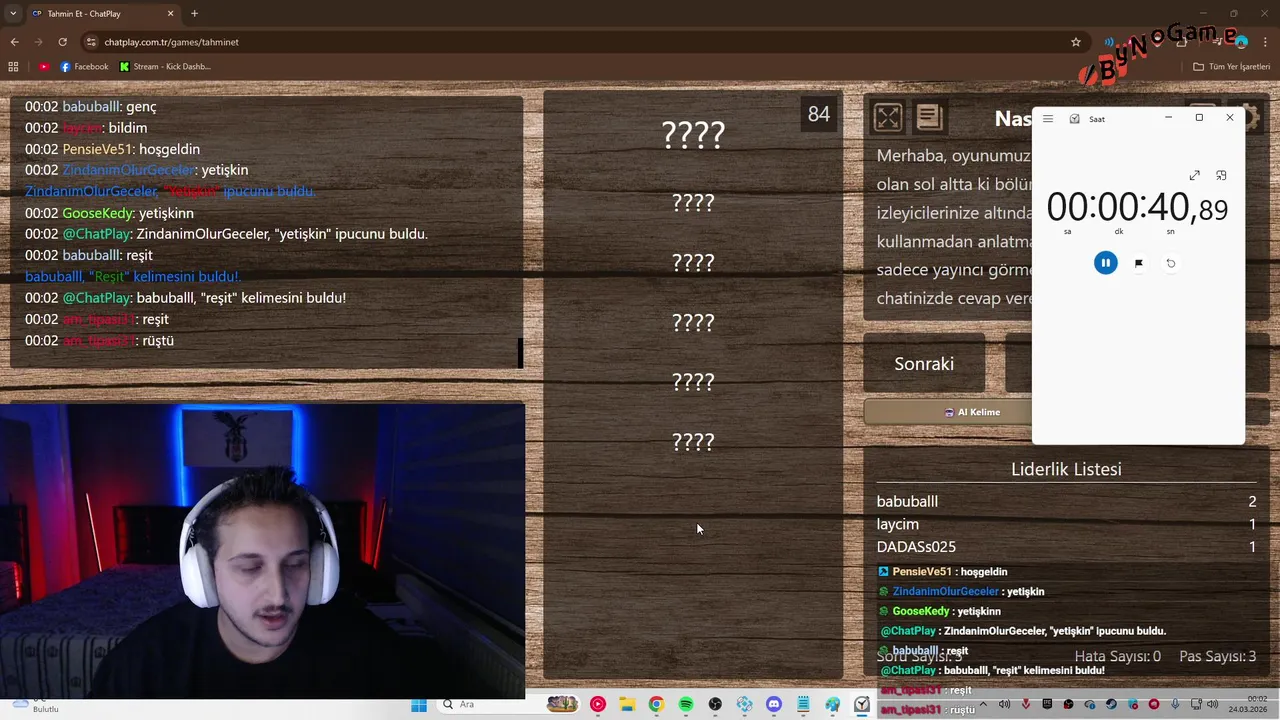Open the Saat hamburger navigation menu
The width and height of the screenshot is (1280, 720).
click(1048, 119)
